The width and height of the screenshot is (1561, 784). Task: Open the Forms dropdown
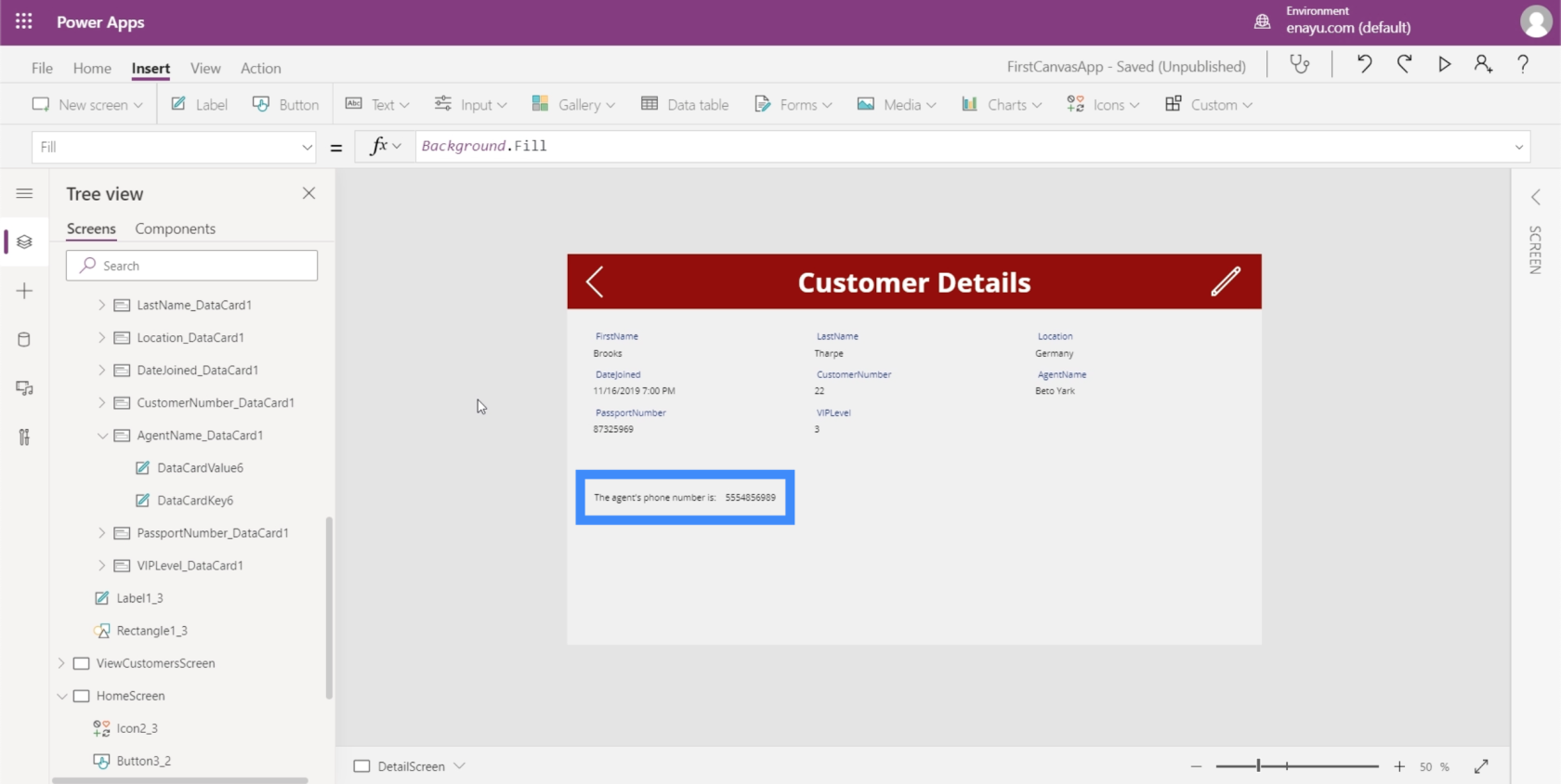[x=793, y=104]
